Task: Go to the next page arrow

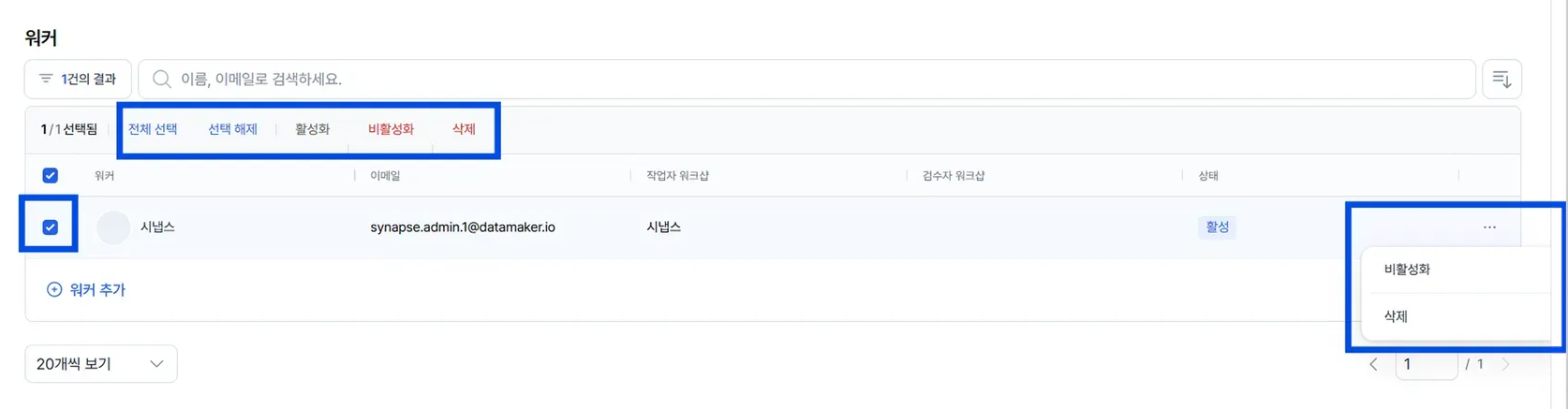Action: click(1505, 364)
